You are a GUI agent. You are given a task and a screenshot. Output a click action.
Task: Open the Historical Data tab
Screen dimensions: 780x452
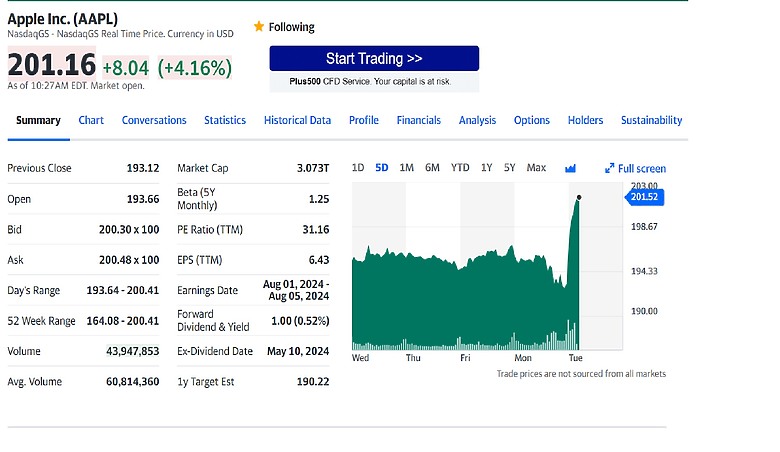297,120
